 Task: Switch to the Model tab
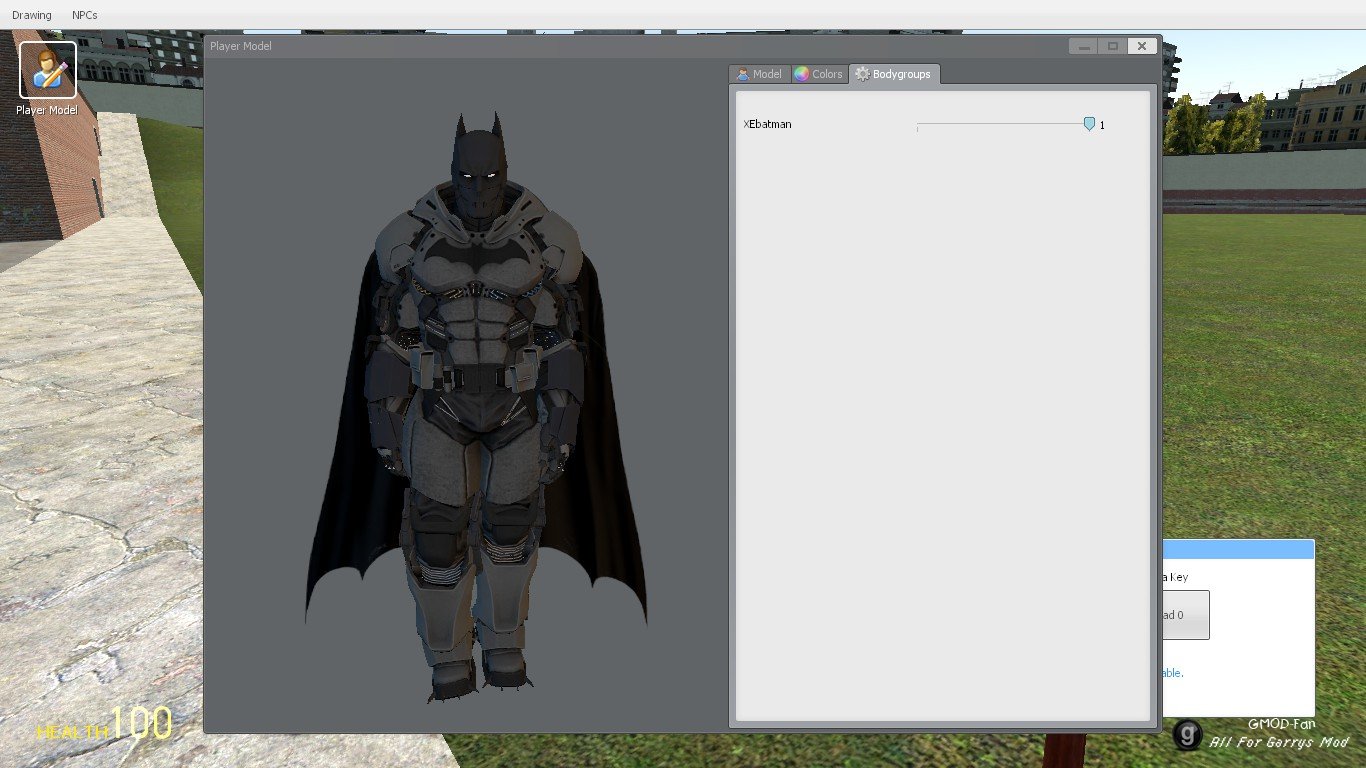pyautogui.click(x=759, y=74)
